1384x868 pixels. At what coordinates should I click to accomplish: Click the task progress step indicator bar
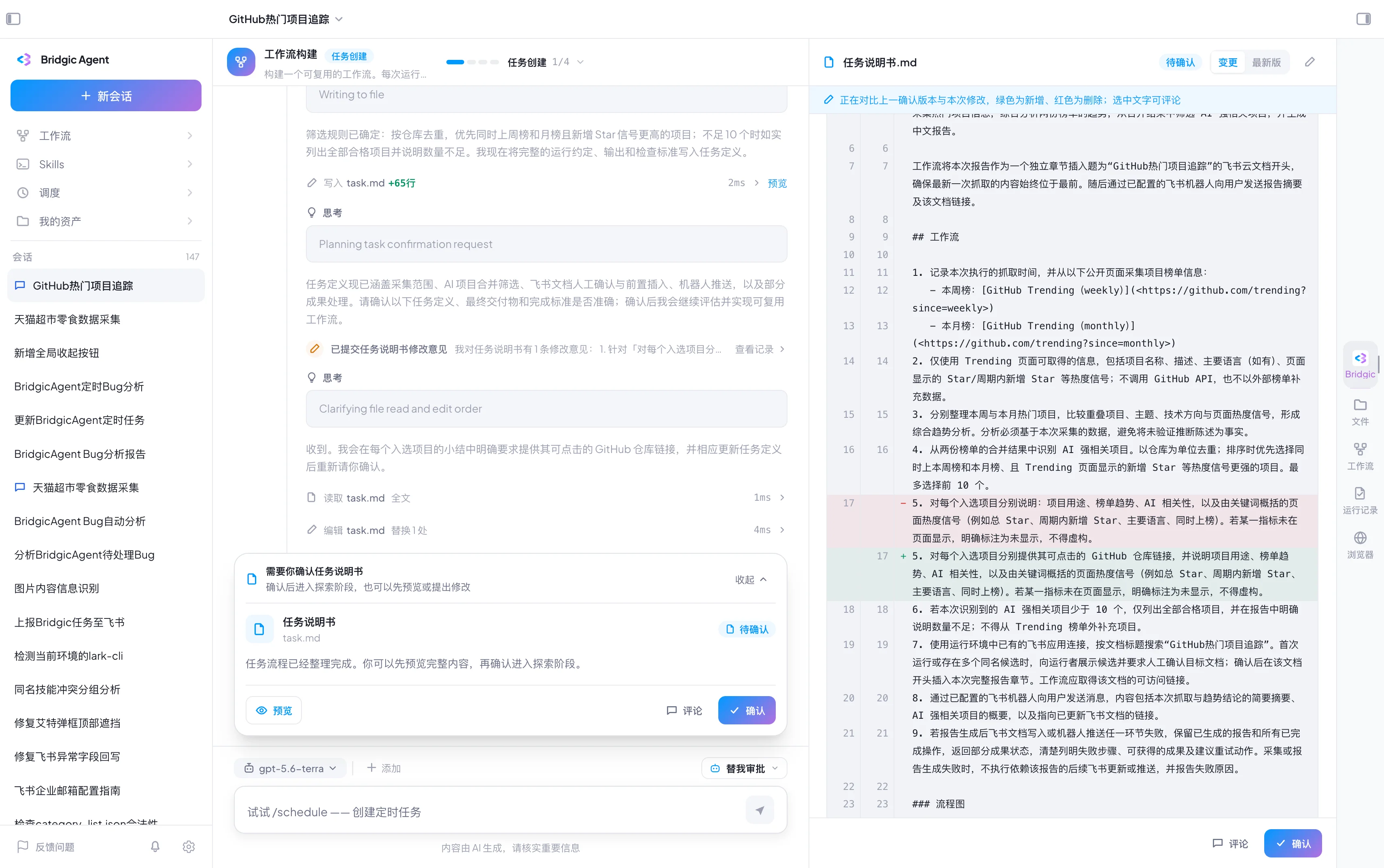[472, 62]
